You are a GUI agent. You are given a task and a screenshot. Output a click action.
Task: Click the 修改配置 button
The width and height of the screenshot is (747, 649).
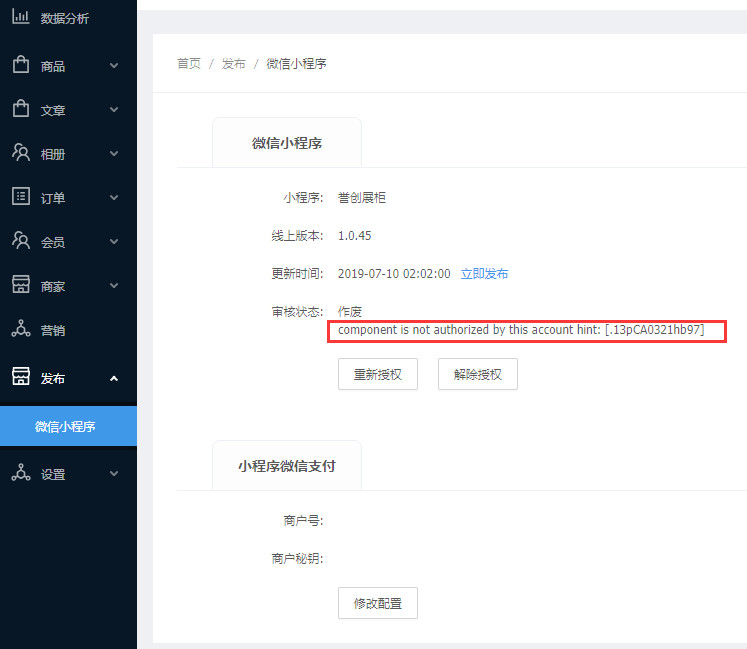378,603
